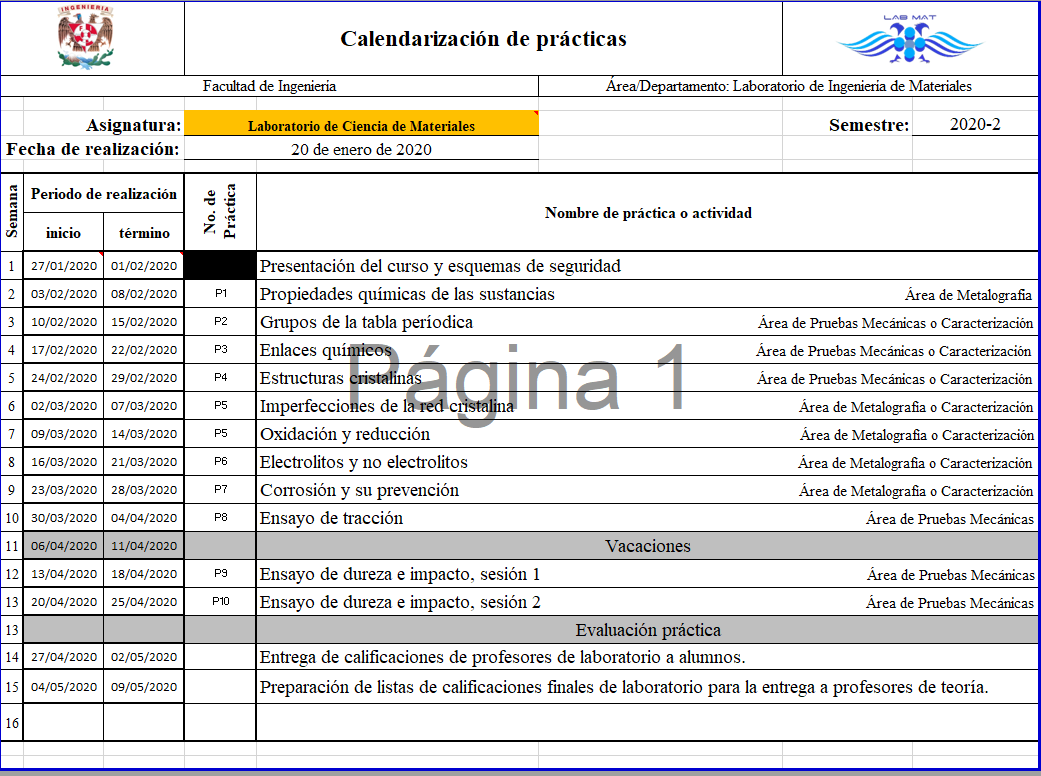
Task: Select end date '14/03/2020'
Action: [144, 433]
